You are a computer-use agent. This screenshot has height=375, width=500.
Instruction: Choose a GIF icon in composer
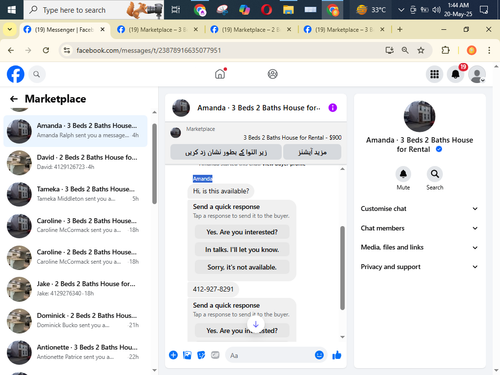tap(215, 355)
